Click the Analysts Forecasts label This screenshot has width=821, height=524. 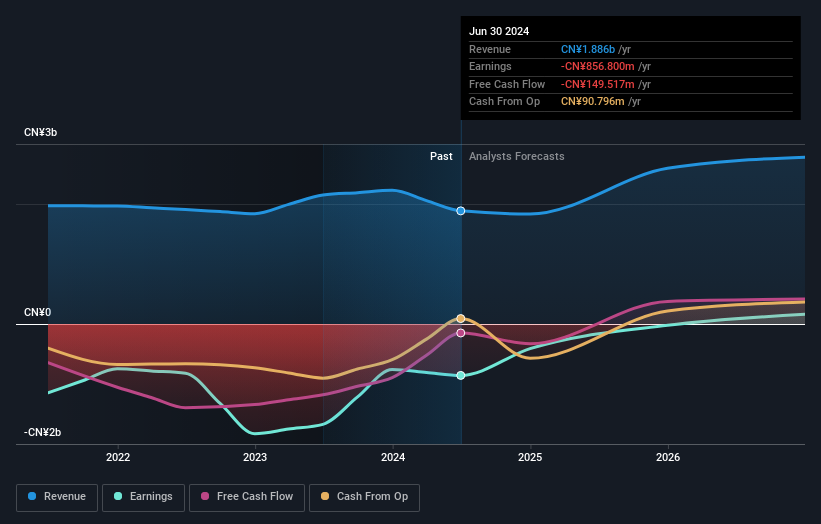pos(517,157)
